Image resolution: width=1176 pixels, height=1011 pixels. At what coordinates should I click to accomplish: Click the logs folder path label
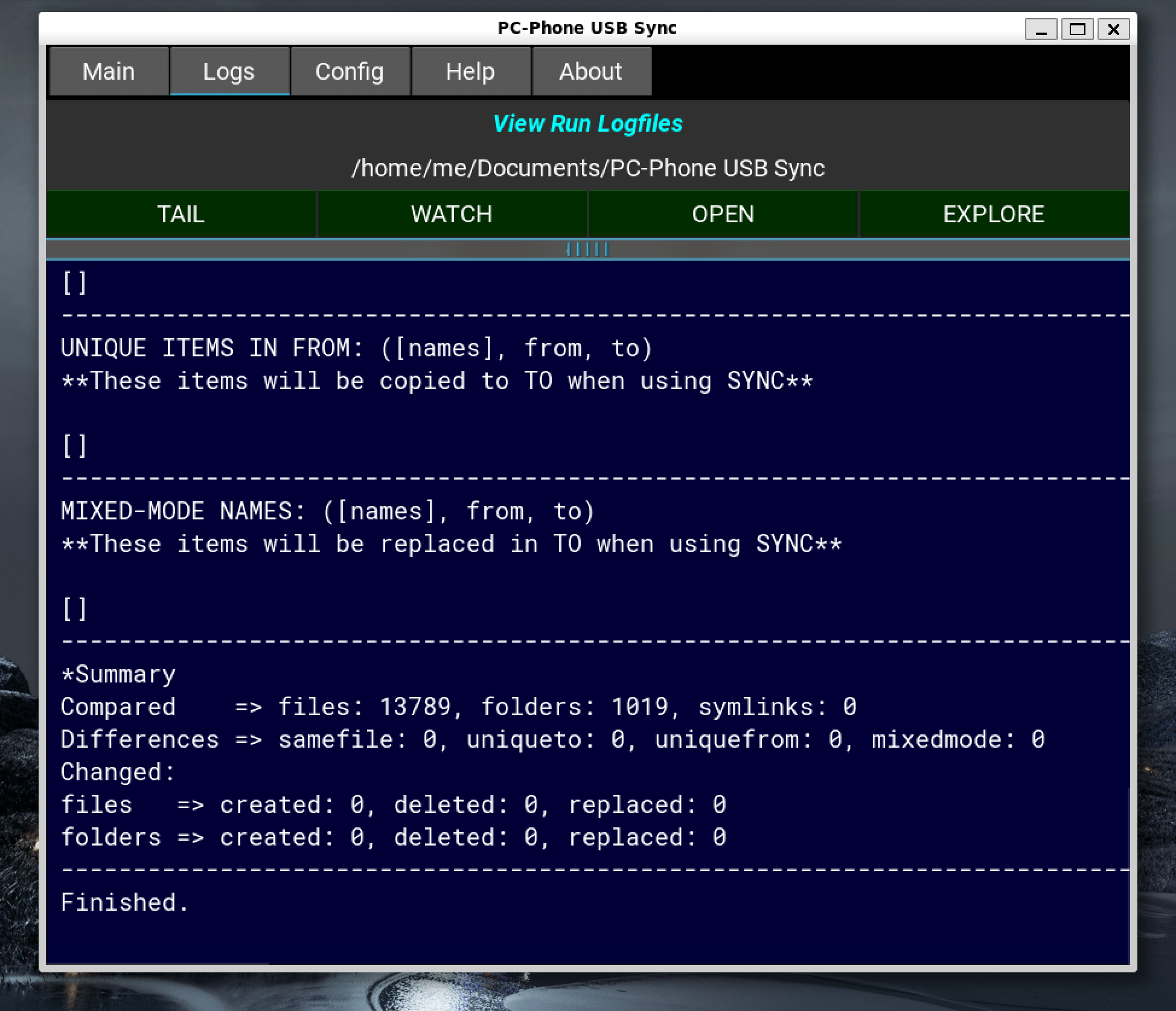pyautogui.click(x=587, y=168)
